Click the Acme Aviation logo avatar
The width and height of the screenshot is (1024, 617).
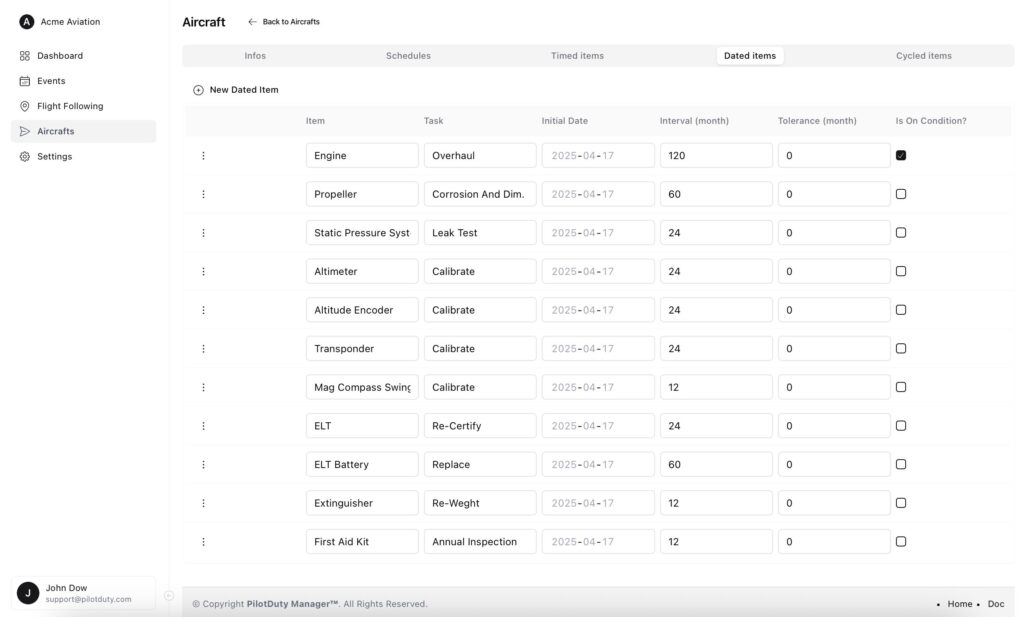[27, 22]
